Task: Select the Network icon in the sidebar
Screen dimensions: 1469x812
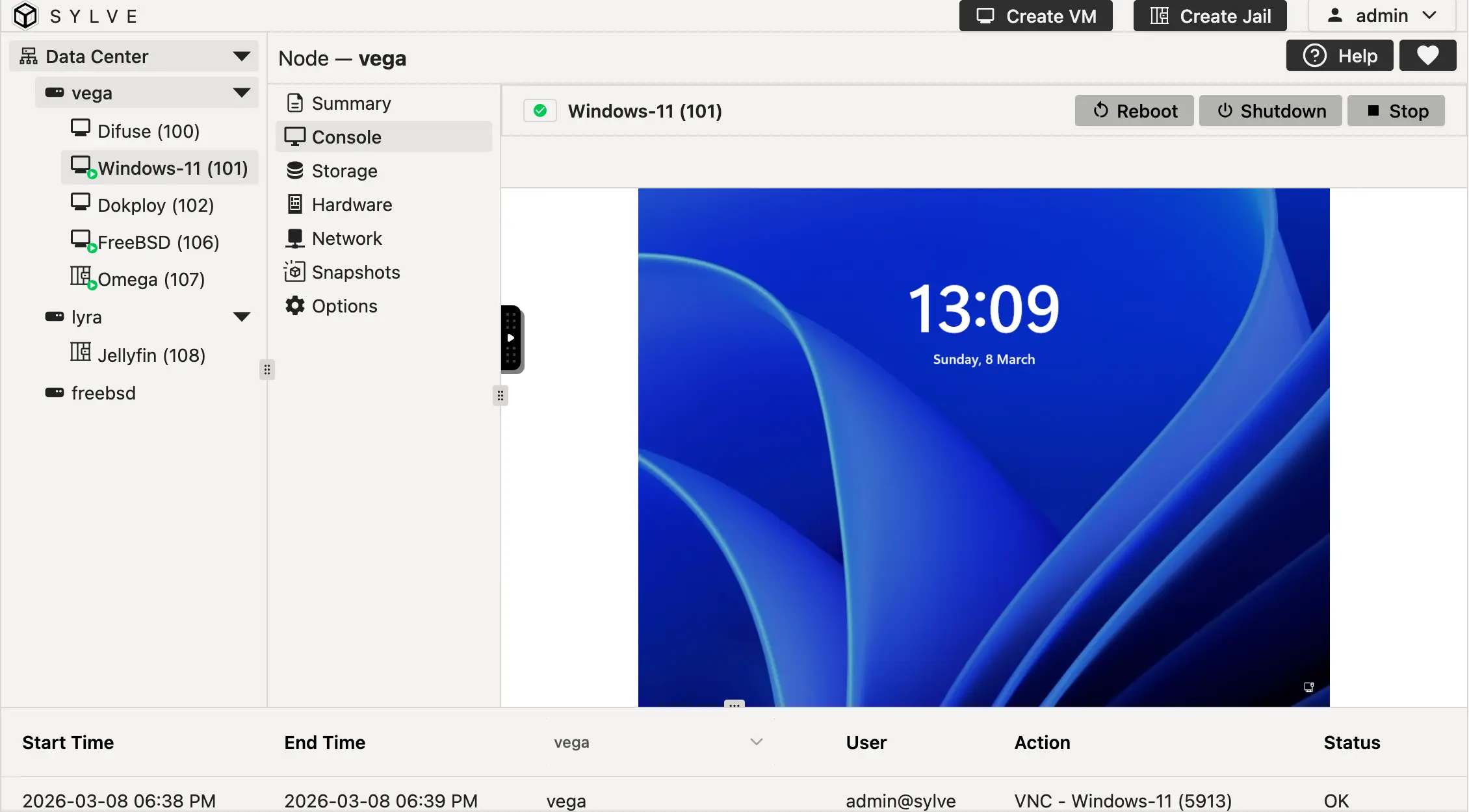Action: tap(296, 238)
